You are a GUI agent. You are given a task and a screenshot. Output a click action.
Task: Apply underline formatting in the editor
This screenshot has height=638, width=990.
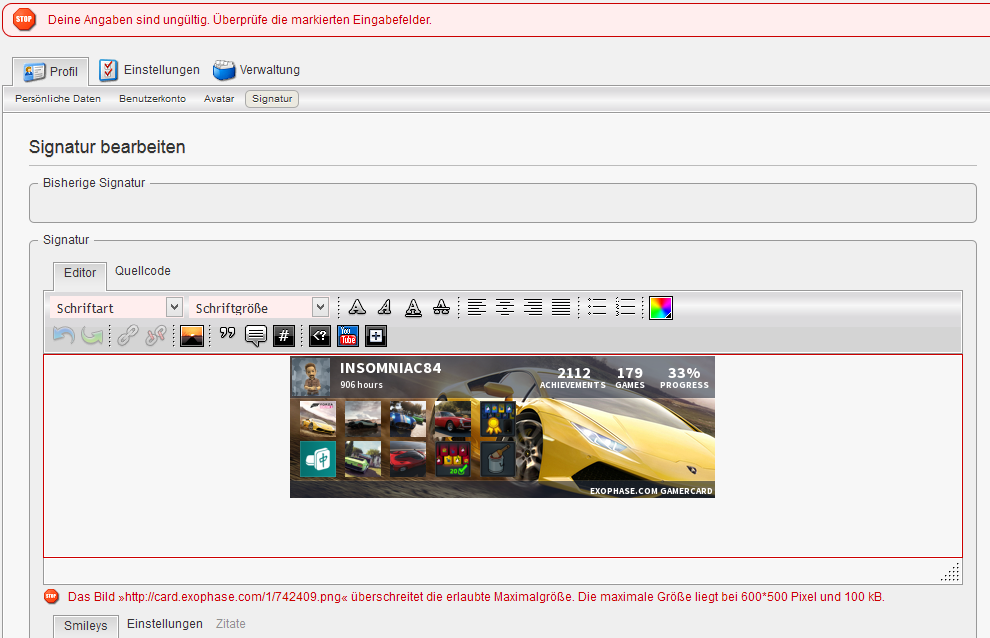pos(412,307)
